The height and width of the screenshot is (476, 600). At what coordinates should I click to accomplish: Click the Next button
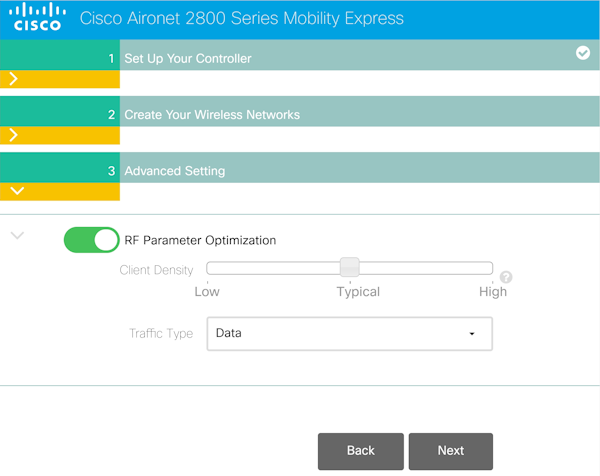(451, 451)
